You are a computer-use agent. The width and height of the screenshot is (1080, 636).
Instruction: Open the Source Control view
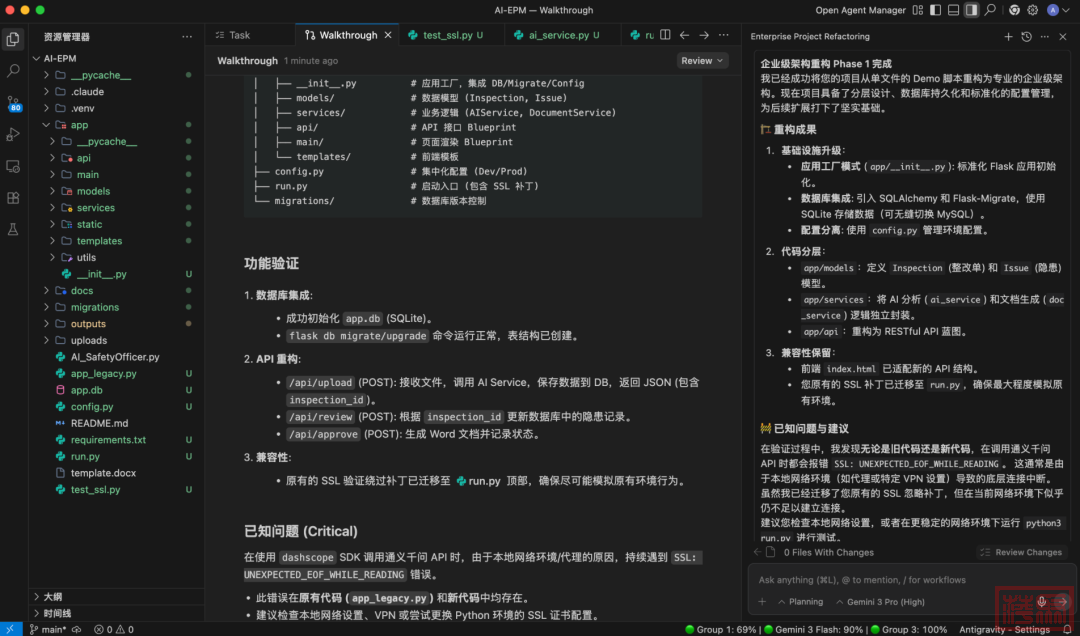tap(13, 103)
